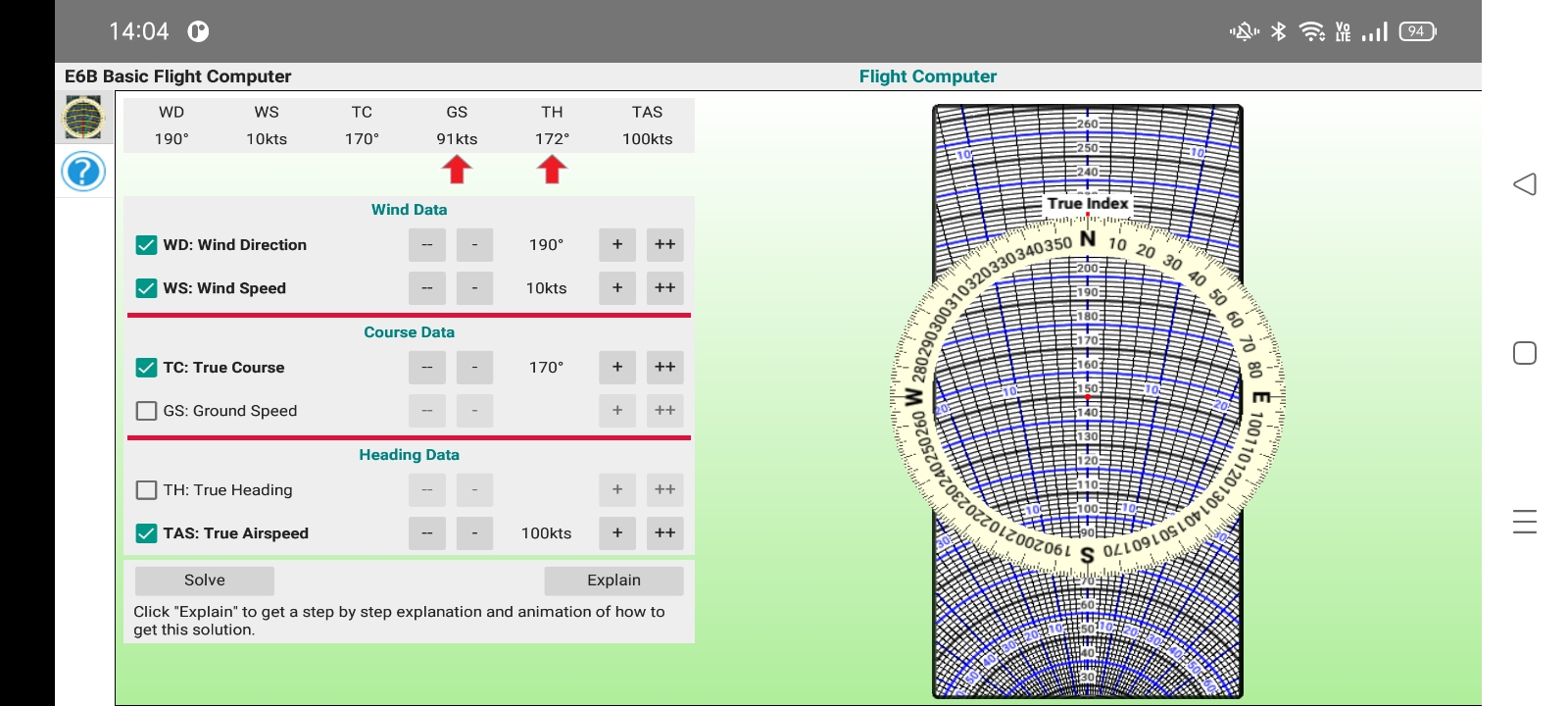The height and width of the screenshot is (706, 1568).
Task: Toggle the WS: Wind Speed checkbox
Action: [146, 288]
